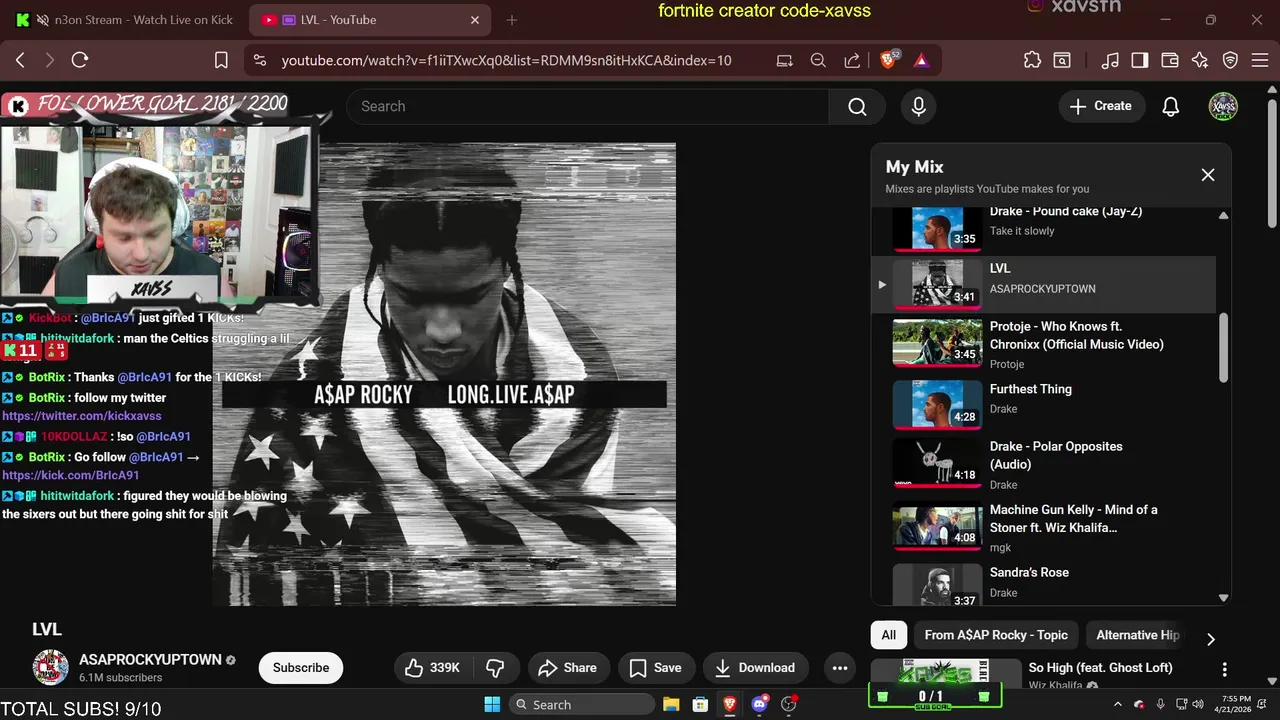Open Discord from the taskbar
The image size is (1280, 720).
(x=759, y=704)
